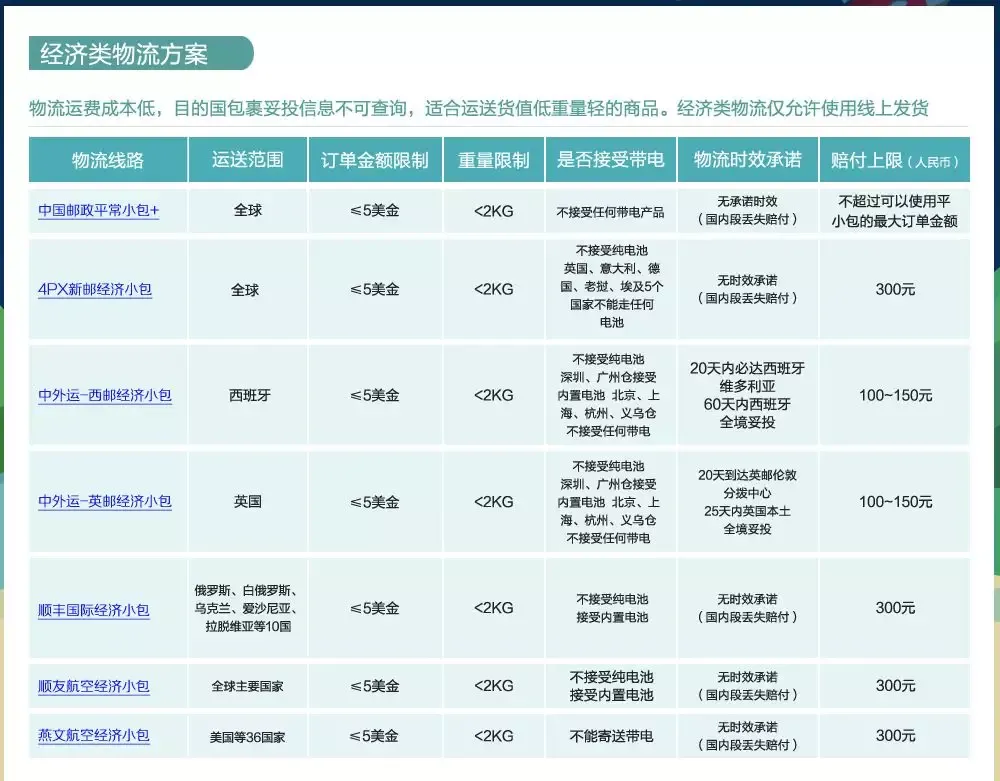Click 全球 in the 4PX新邮 row
The image size is (1000, 781).
[x=245, y=290]
